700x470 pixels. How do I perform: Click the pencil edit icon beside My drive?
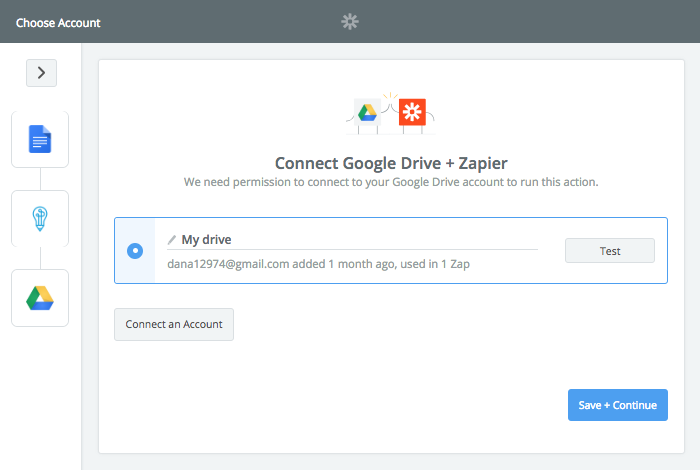tap(172, 240)
